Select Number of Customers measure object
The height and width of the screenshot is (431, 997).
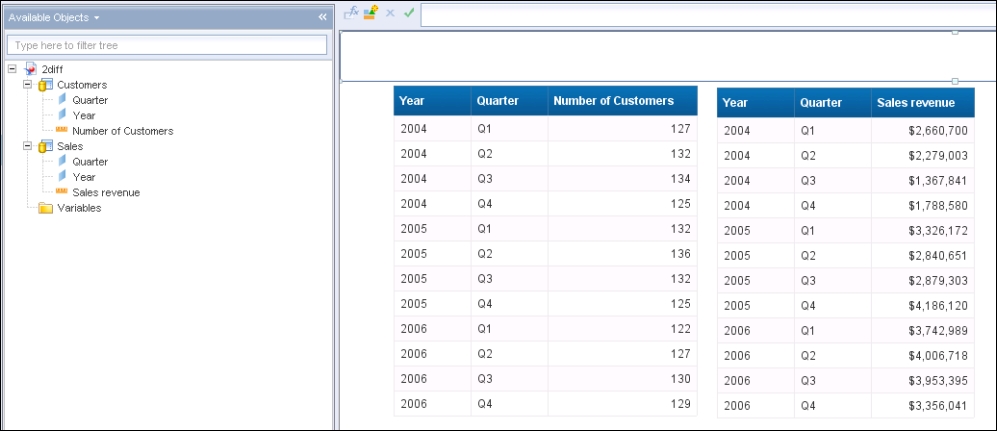point(122,131)
